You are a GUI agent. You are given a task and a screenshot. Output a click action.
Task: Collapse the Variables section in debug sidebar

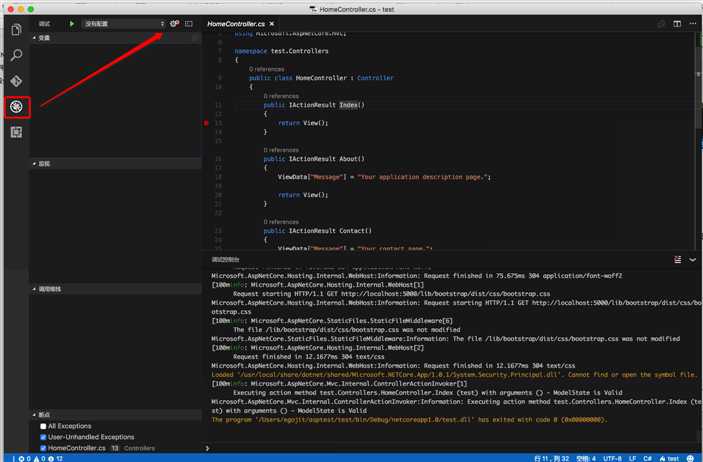pyautogui.click(x=44, y=37)
